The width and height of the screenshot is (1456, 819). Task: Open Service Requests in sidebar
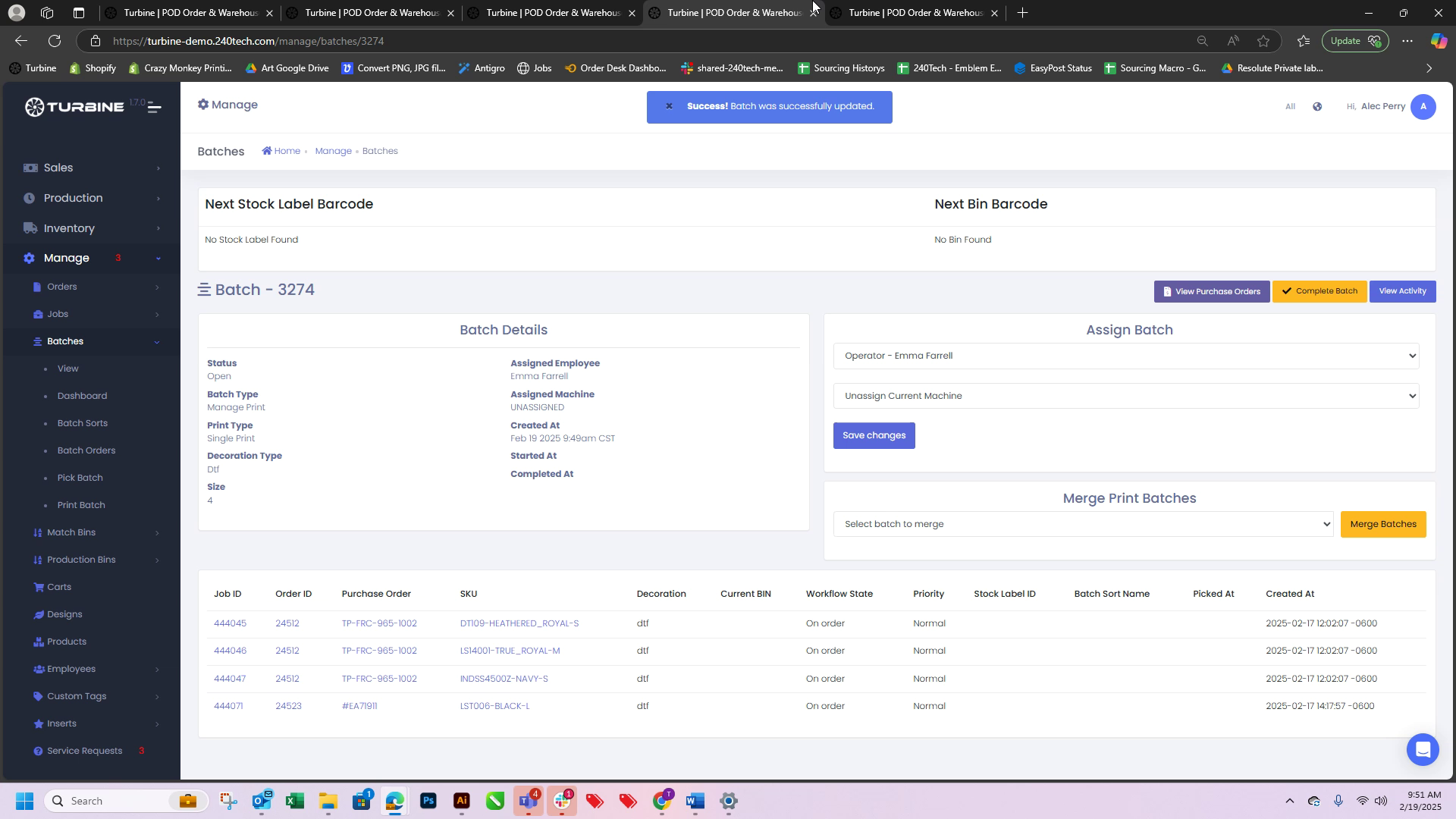[x=84, y=751]
